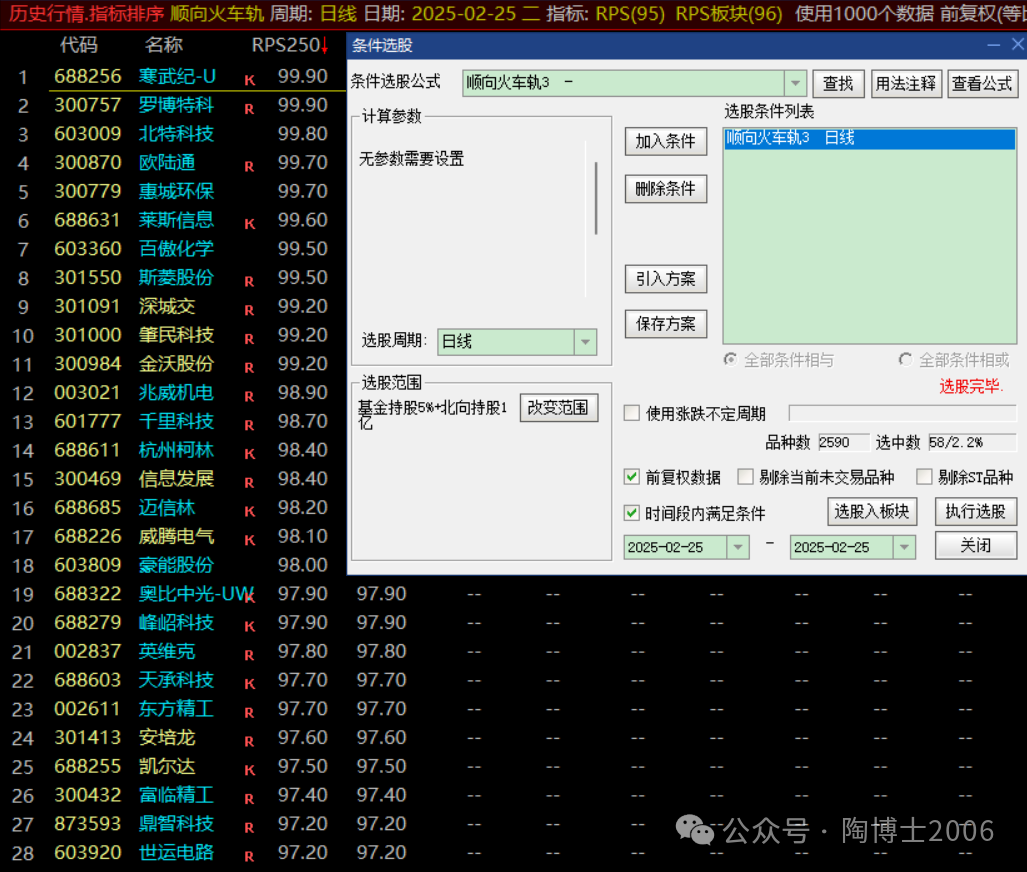Click the 代码 column header
The height and width of the screenshot is (872, 1027).
[x=79, y=45]
